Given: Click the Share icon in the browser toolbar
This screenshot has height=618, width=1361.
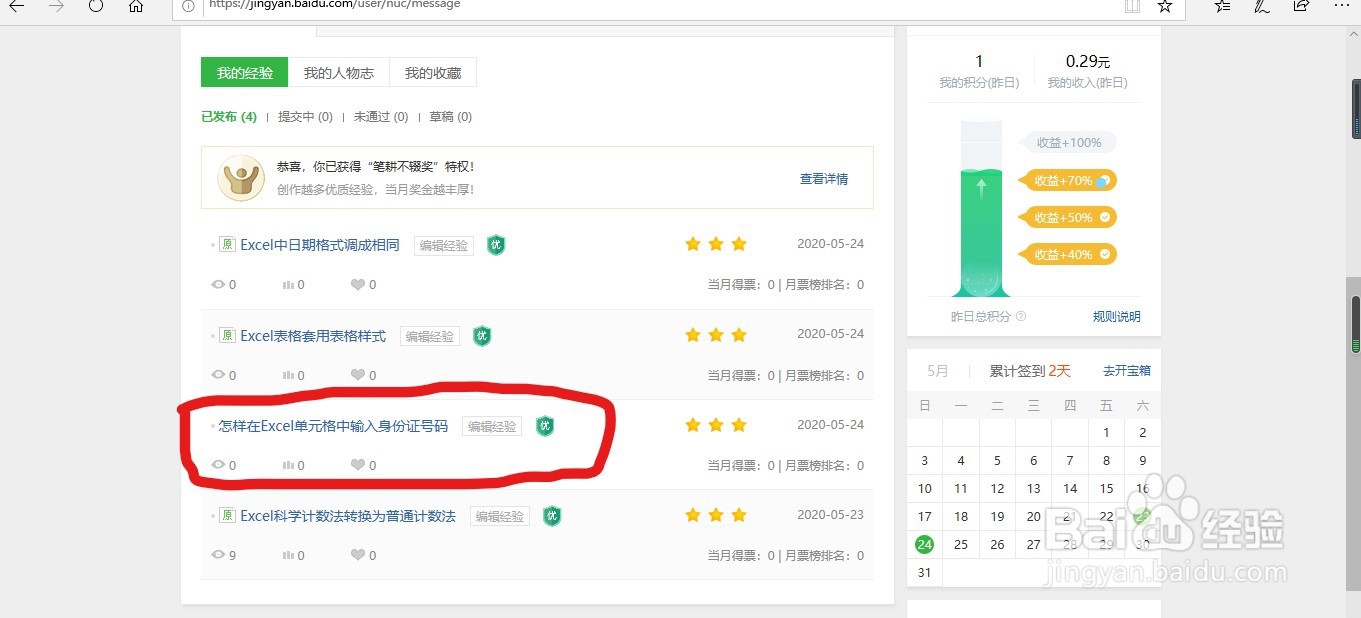Looking at the screenshot, I should [1300, 7].
